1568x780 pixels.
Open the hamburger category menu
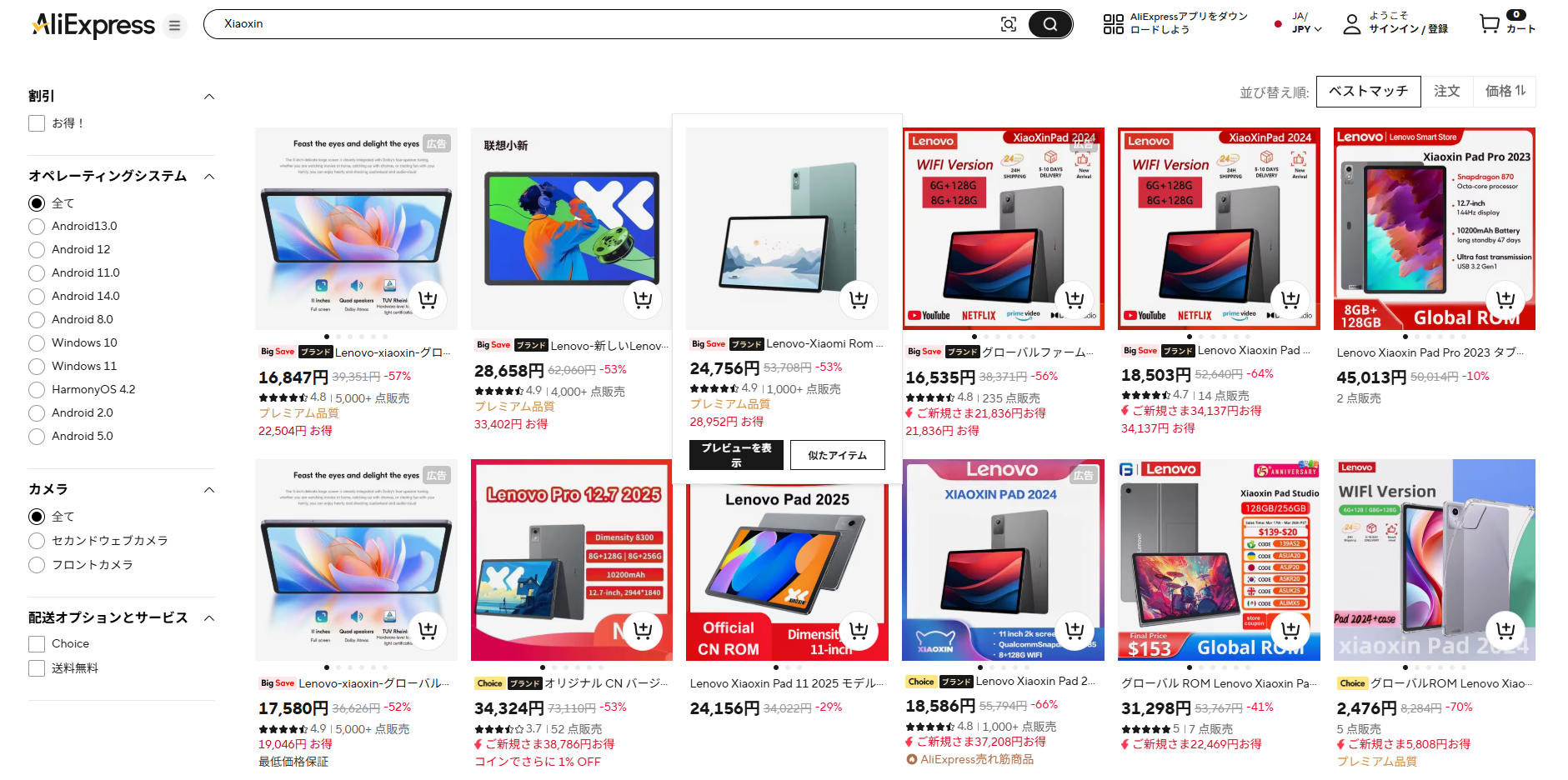tap(174, 26)
